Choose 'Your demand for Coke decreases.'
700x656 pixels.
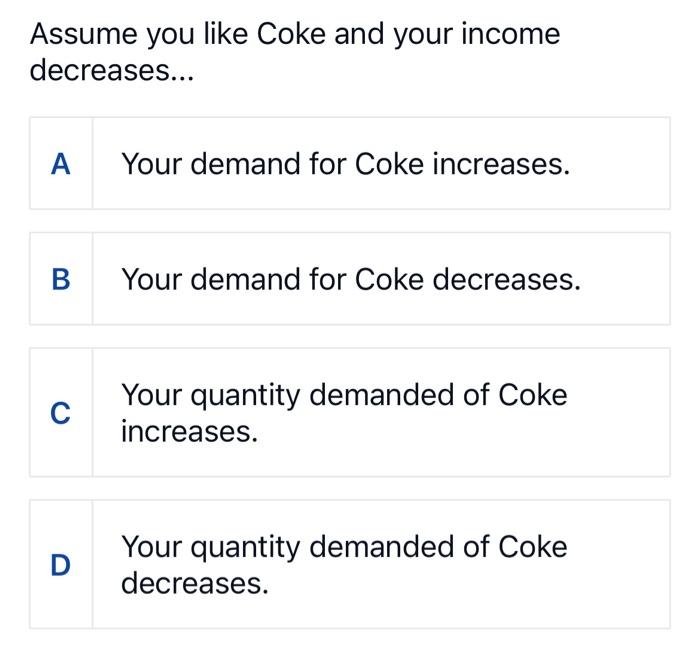pyautogui.click(x=350, y=279)
